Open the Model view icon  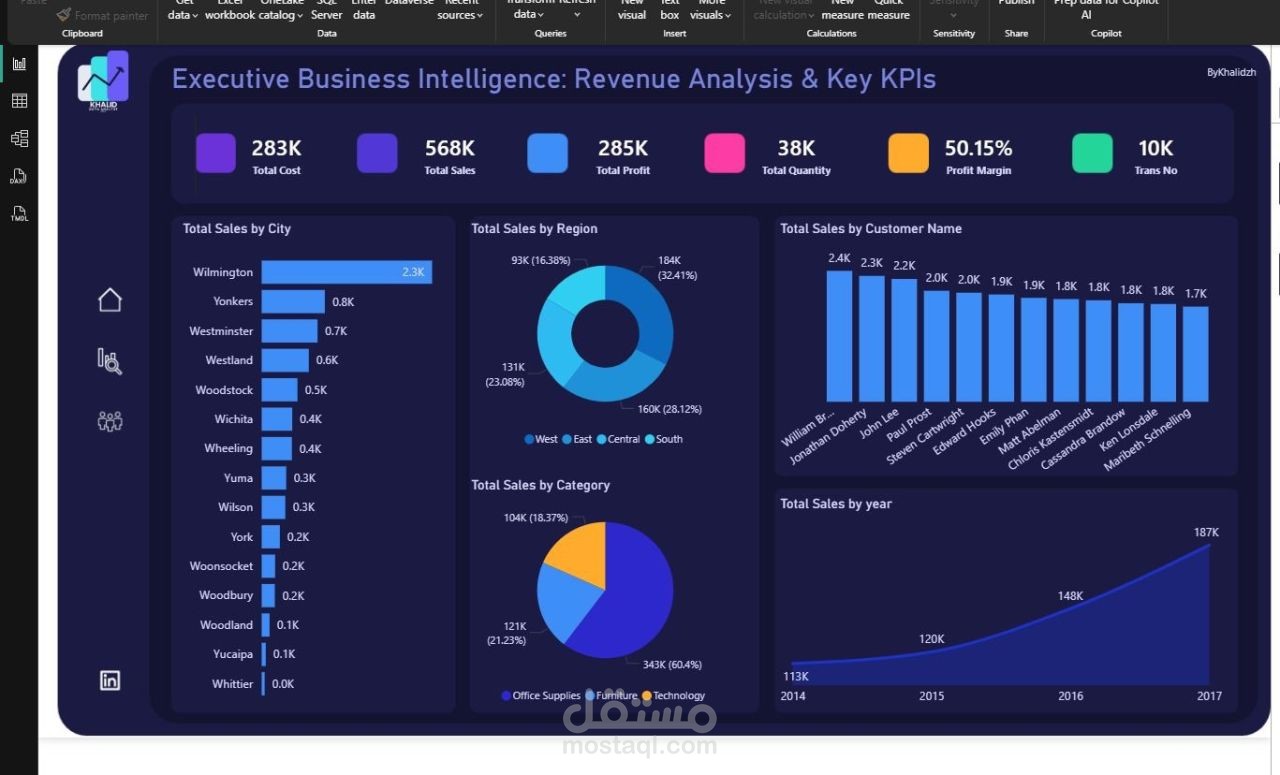point(19,138)
